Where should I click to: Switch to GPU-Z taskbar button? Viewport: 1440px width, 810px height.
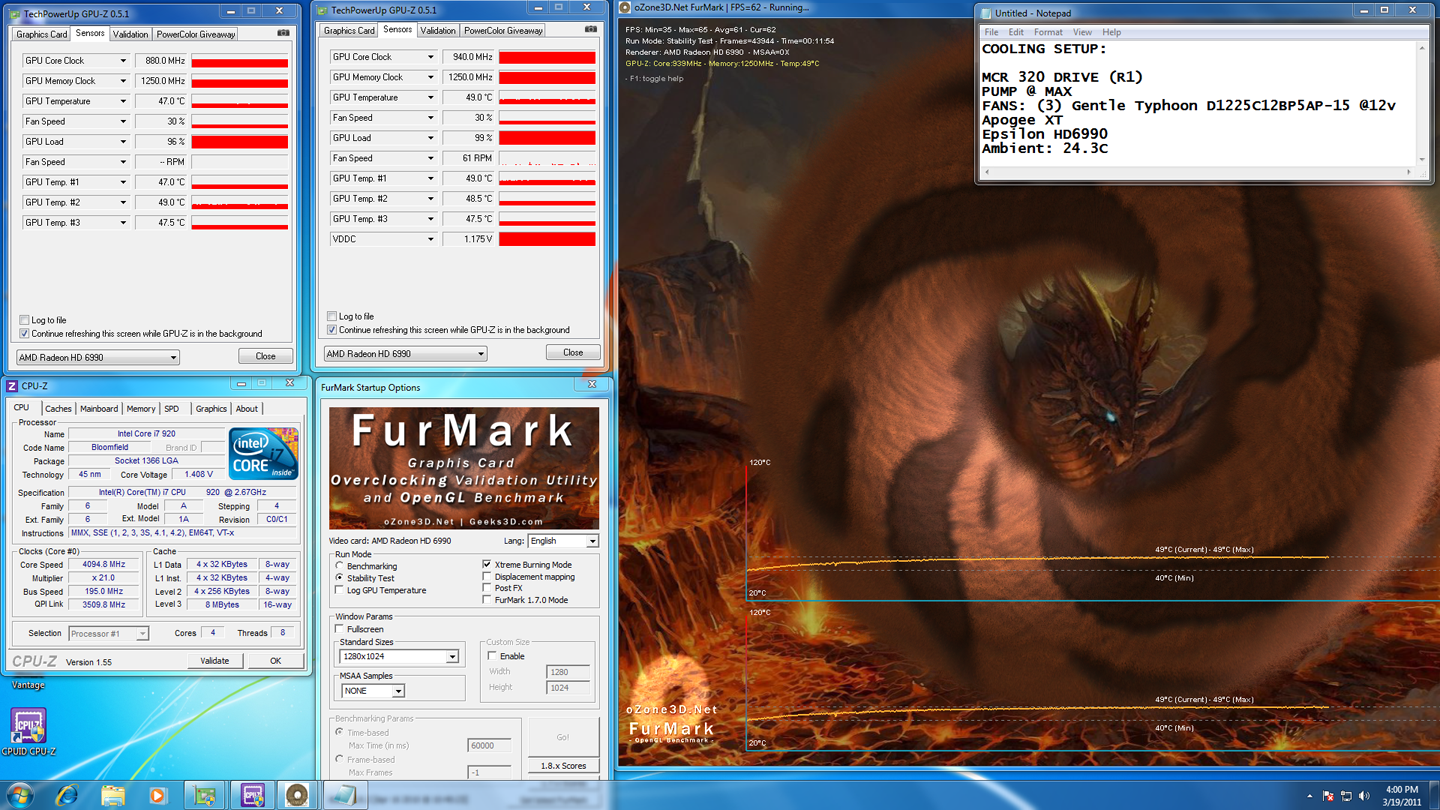click(205, 795)
